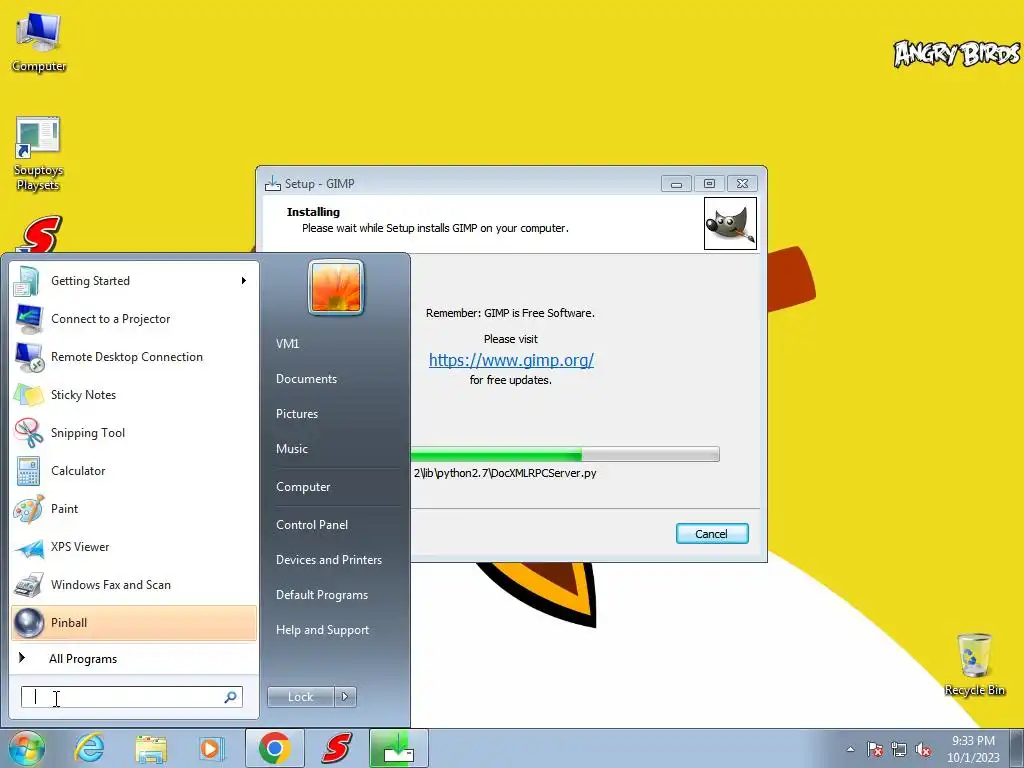Close the GIMP Setup window

pos(743,184)
